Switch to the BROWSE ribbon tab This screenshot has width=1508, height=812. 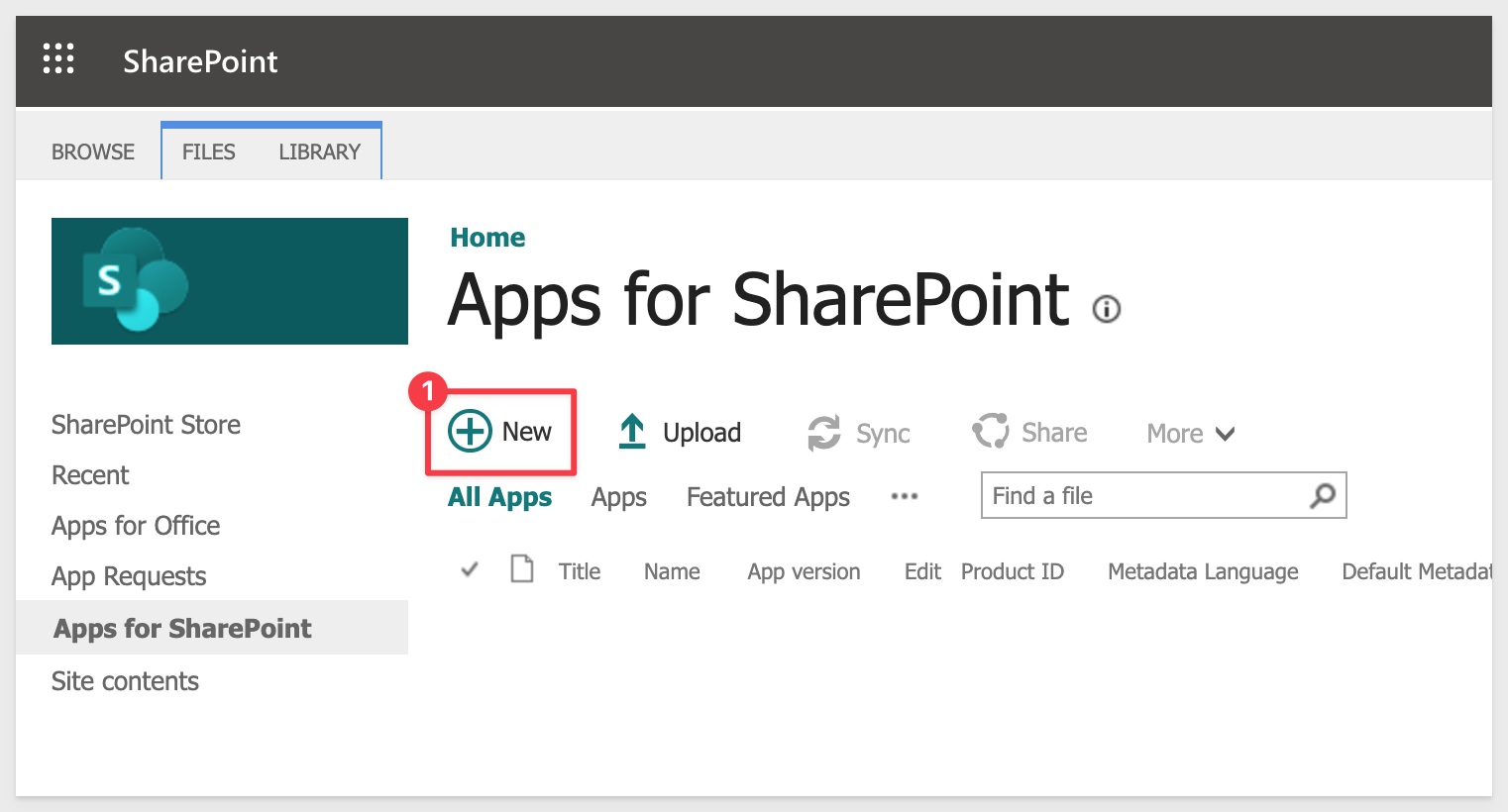(x=93, y=152)
